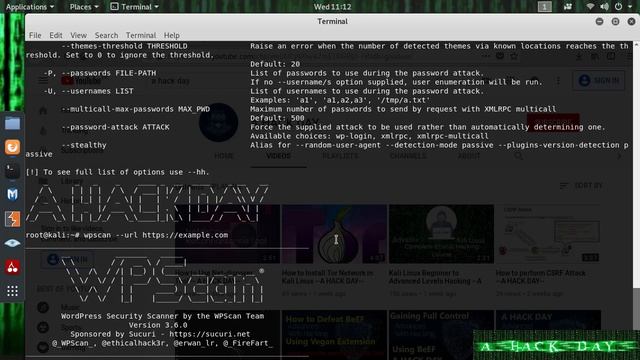Click '[!] To see full list of options' line
This screenshot has height=360, width=640.
point(118,172)
